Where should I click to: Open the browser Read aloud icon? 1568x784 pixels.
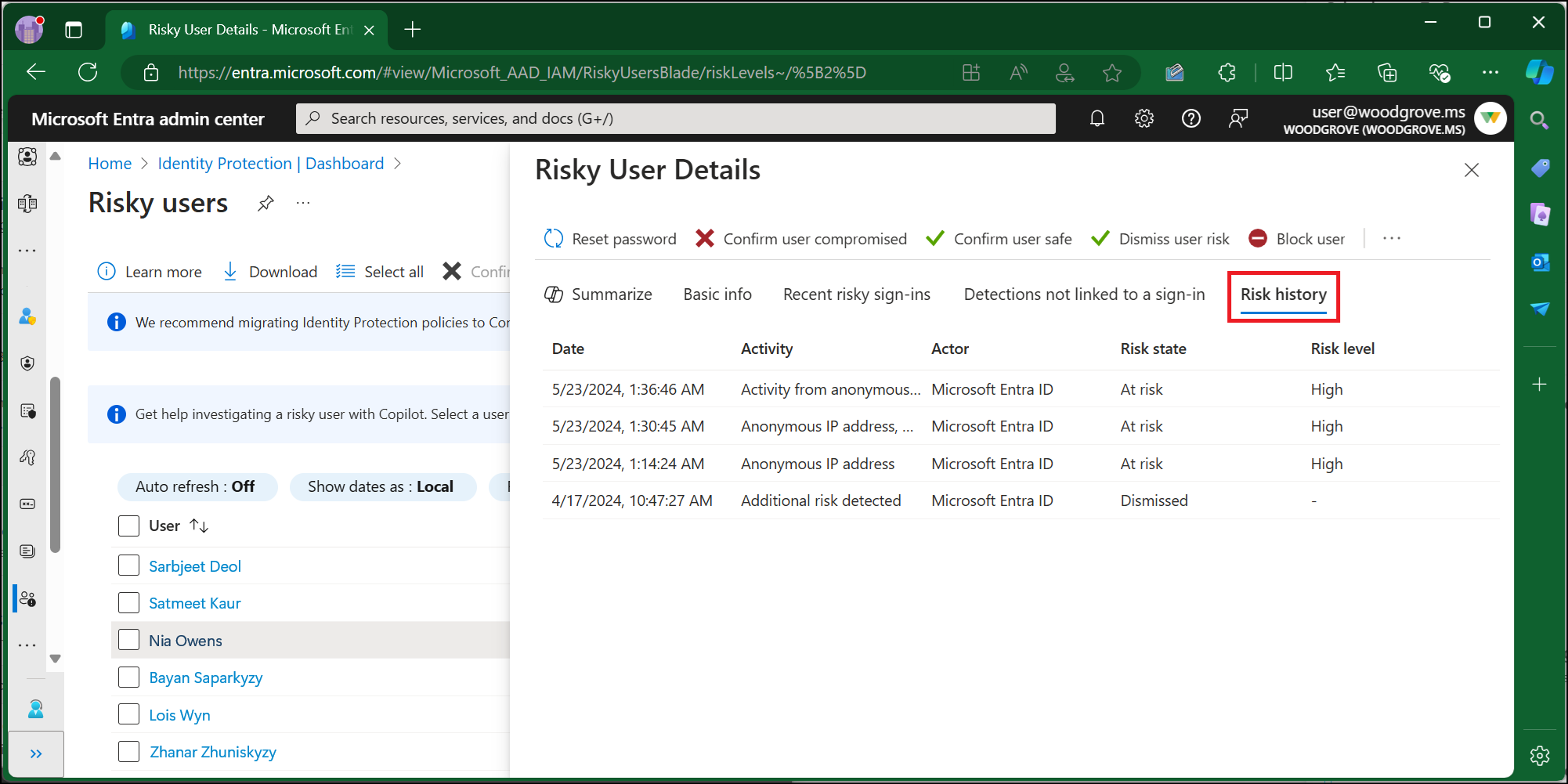tap(1018, 73)
